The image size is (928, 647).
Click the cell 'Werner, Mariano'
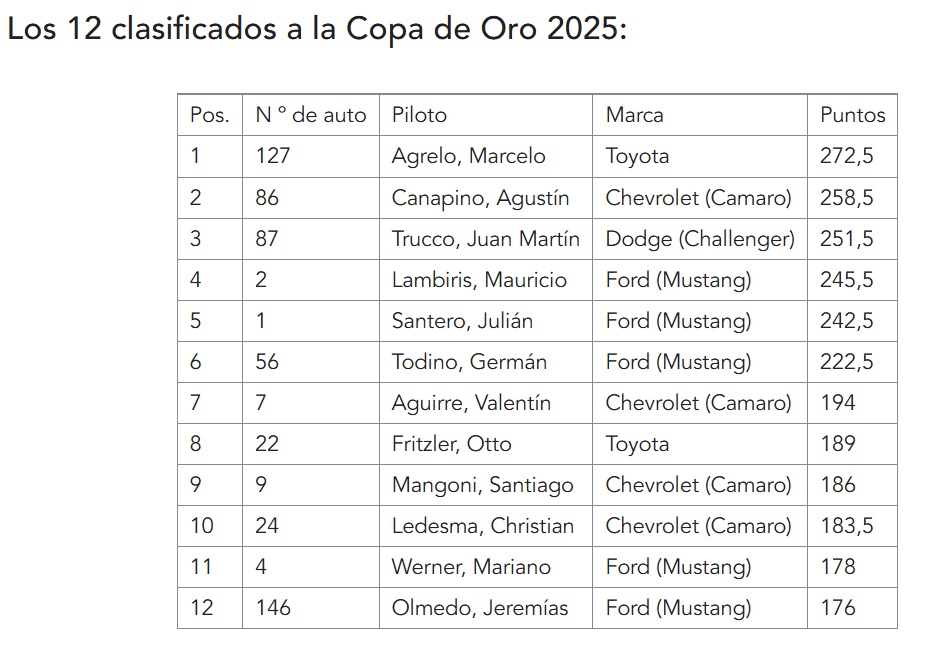(486, 567)
